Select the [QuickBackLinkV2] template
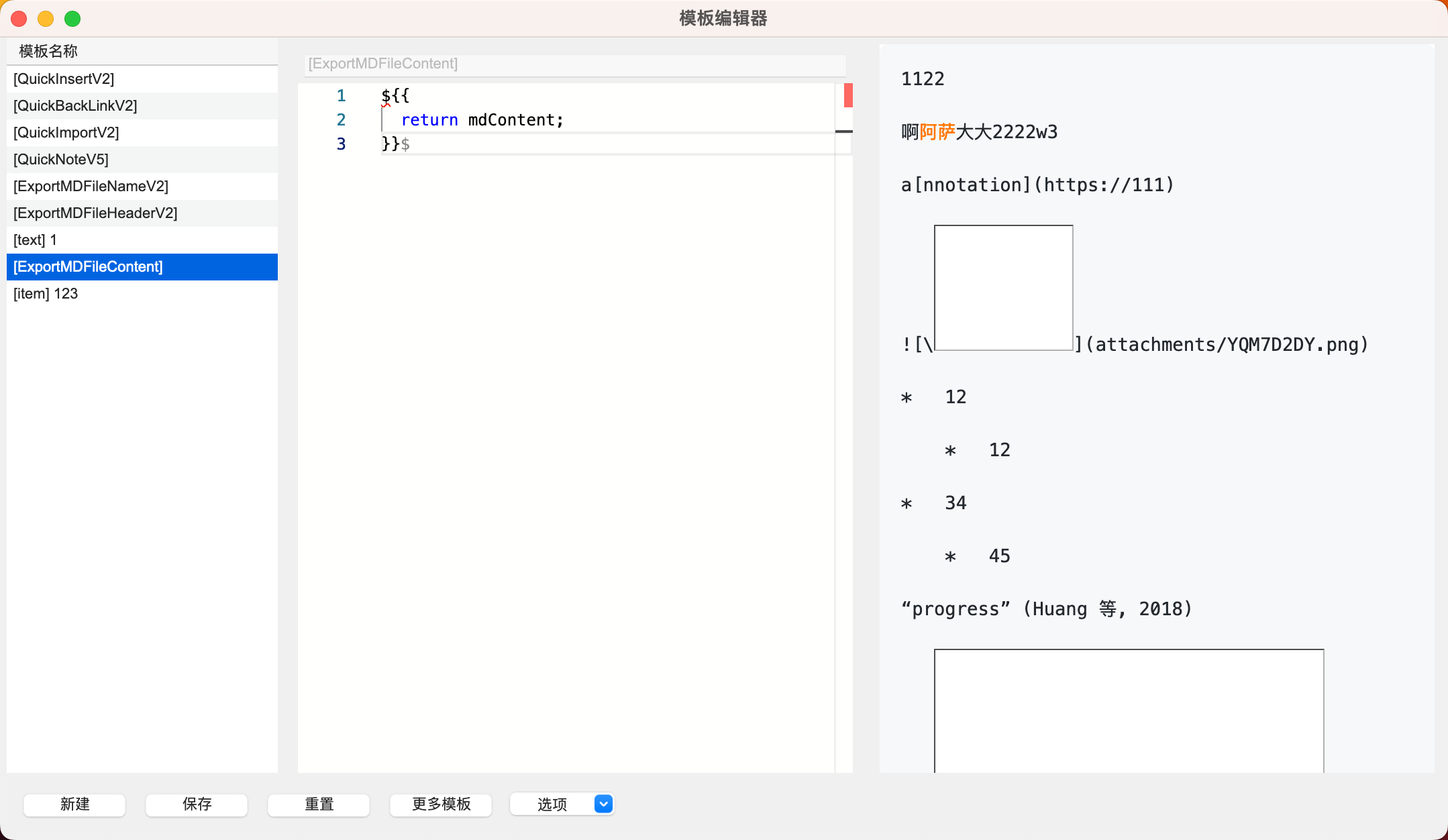 [x=74, y=105]
